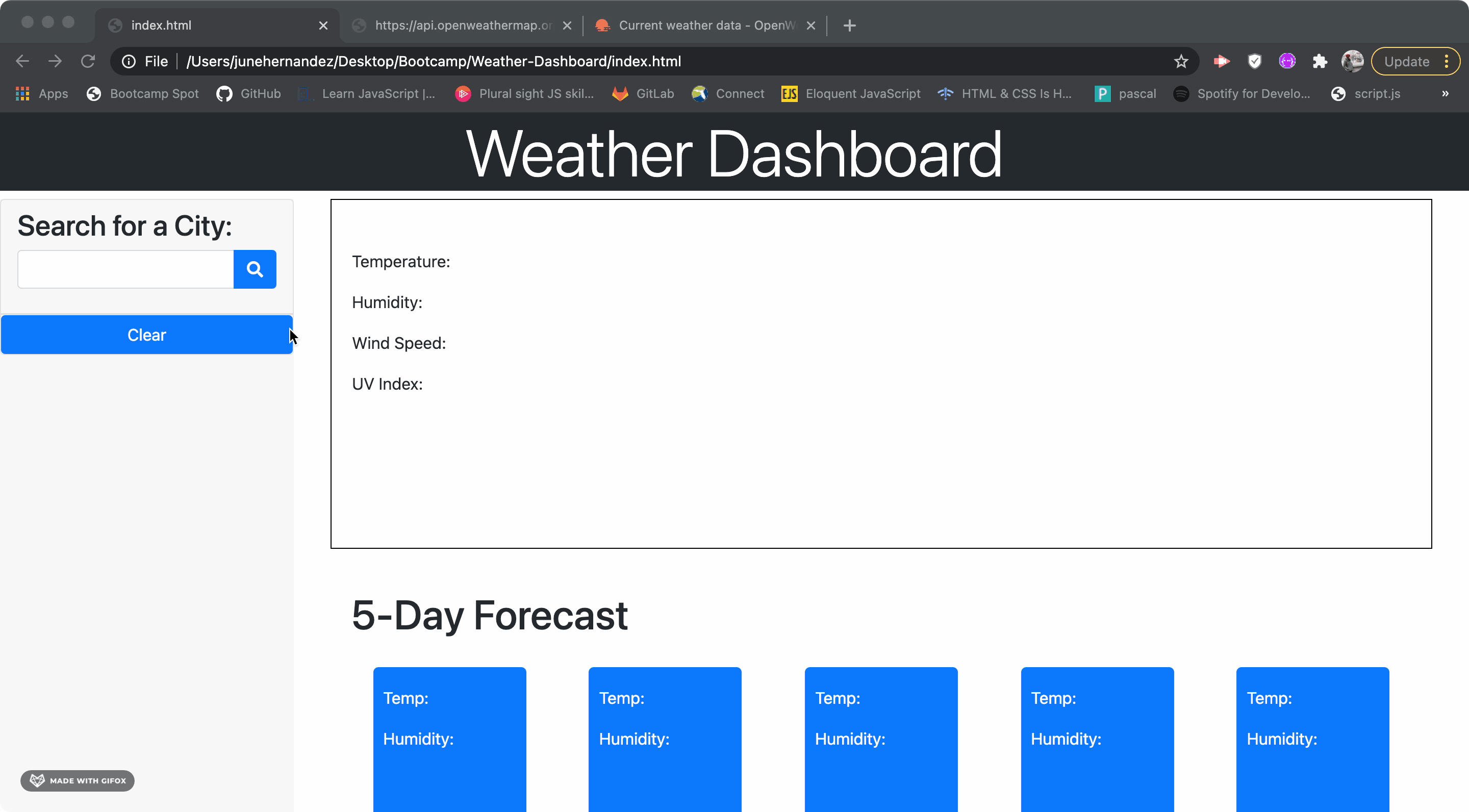
Task: Click the magnifying glass search button
Action: coord(255,269)
